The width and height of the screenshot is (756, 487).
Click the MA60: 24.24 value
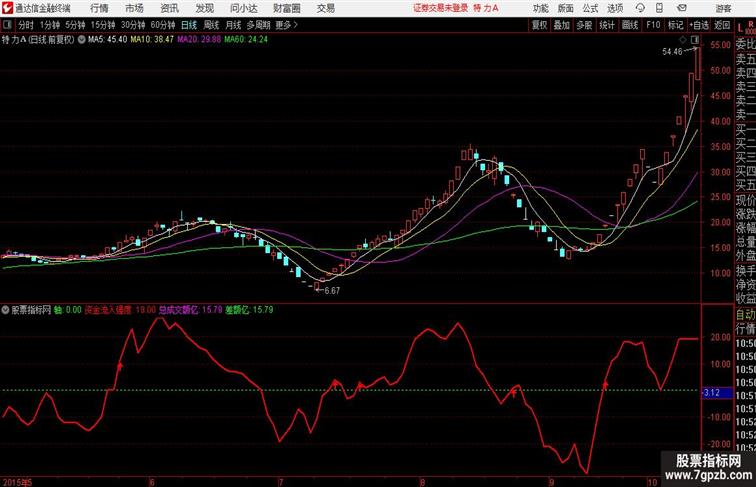pos(246,39)
